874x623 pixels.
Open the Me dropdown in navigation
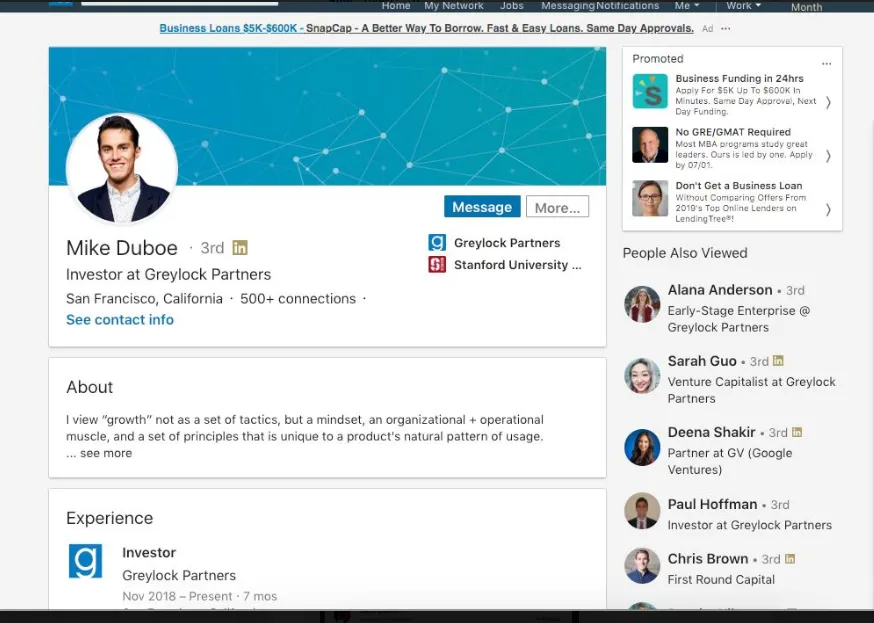coord(687,6)
